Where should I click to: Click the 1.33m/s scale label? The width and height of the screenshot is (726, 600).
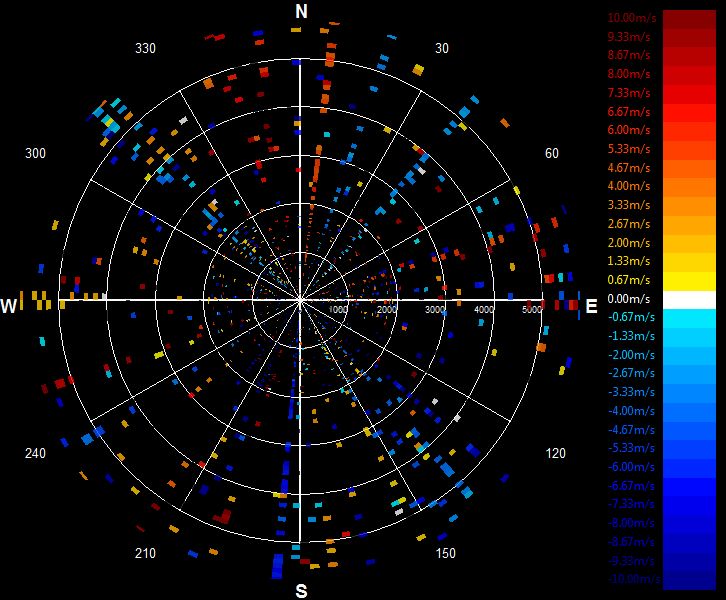pos(629,261)
